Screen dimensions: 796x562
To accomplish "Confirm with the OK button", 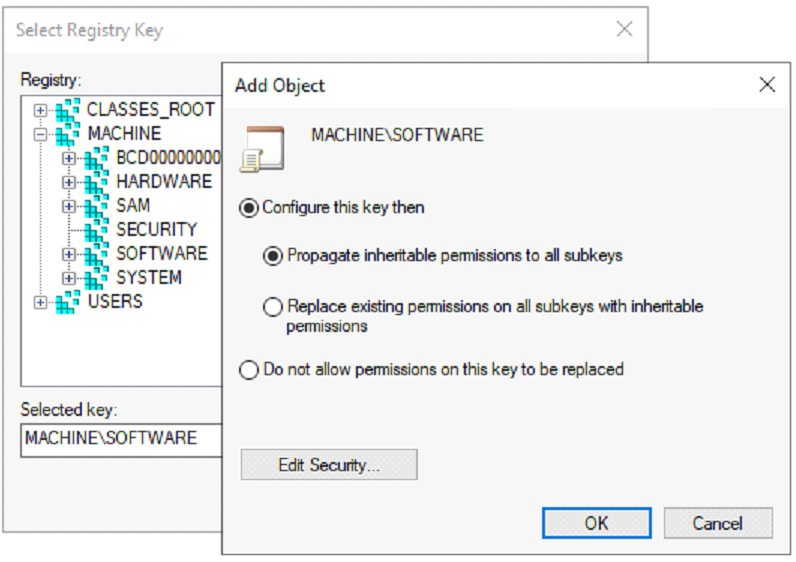I will [x=596, y=523].
